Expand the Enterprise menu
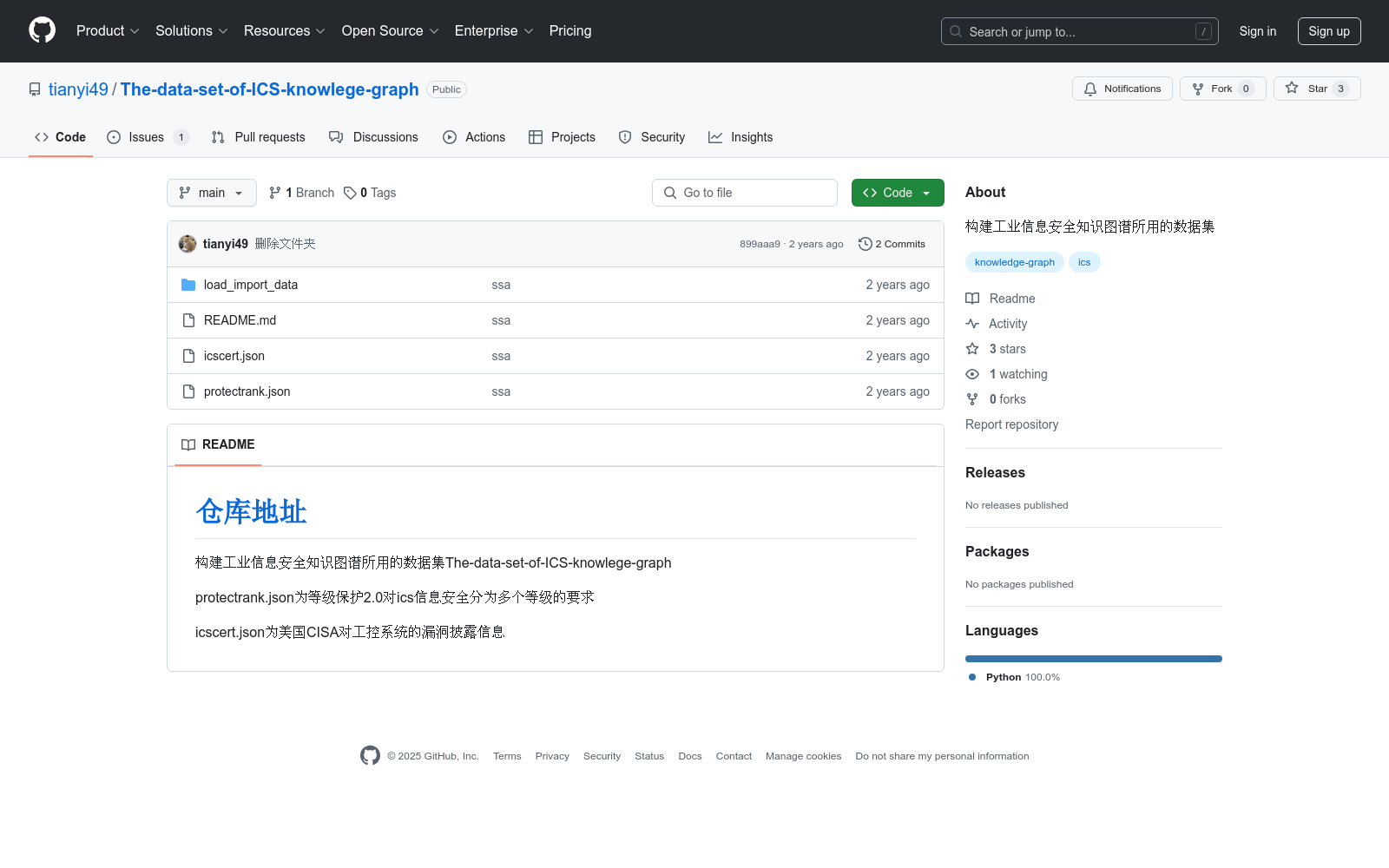Viewport: 1389px width, 868px height. pyautogui.click(x=494, y=30)
